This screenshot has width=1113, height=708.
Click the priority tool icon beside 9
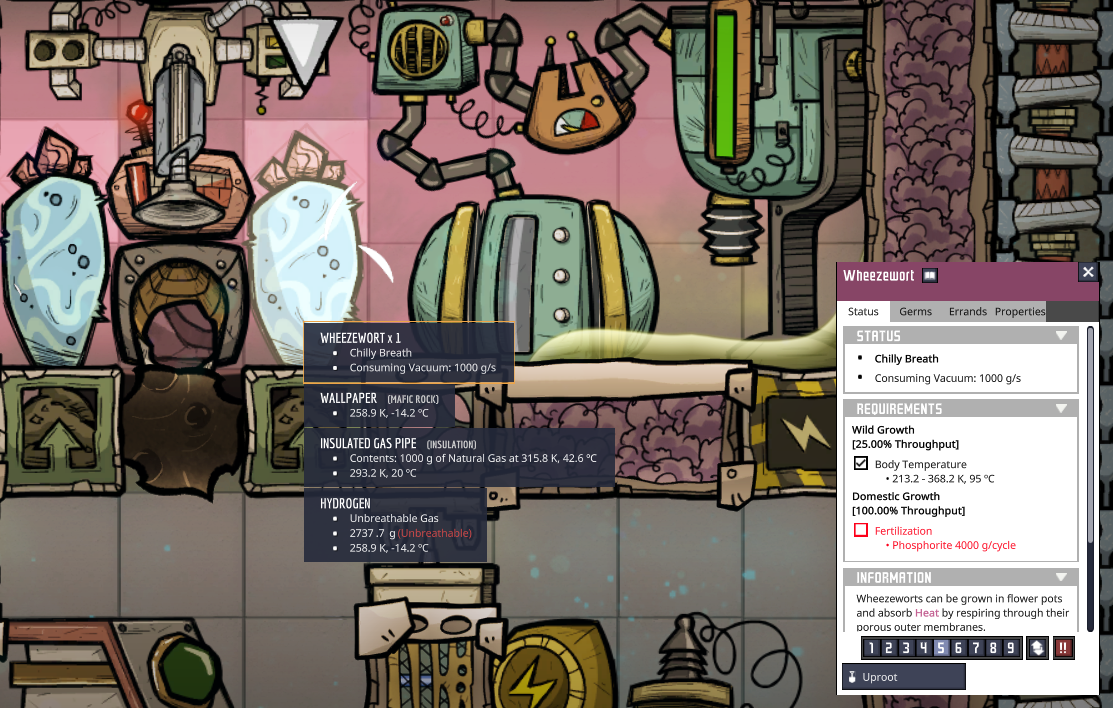coord(1037,648)
